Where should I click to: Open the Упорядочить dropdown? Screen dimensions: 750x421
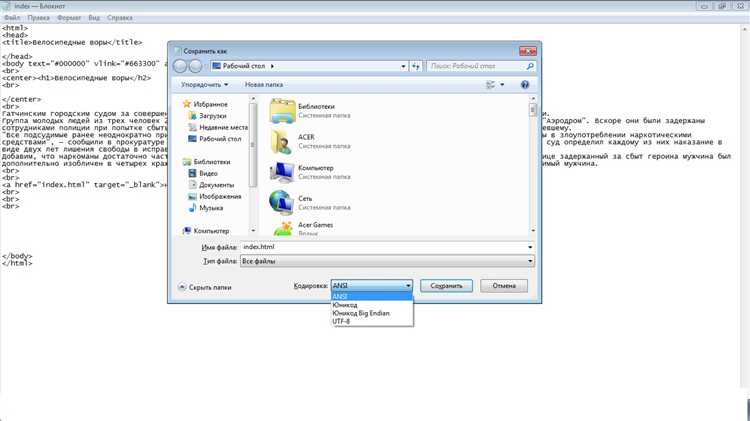204,85
